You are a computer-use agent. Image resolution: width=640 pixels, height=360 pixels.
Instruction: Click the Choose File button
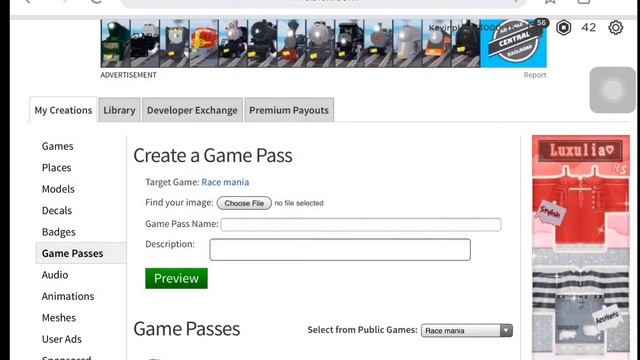(244, 203)
